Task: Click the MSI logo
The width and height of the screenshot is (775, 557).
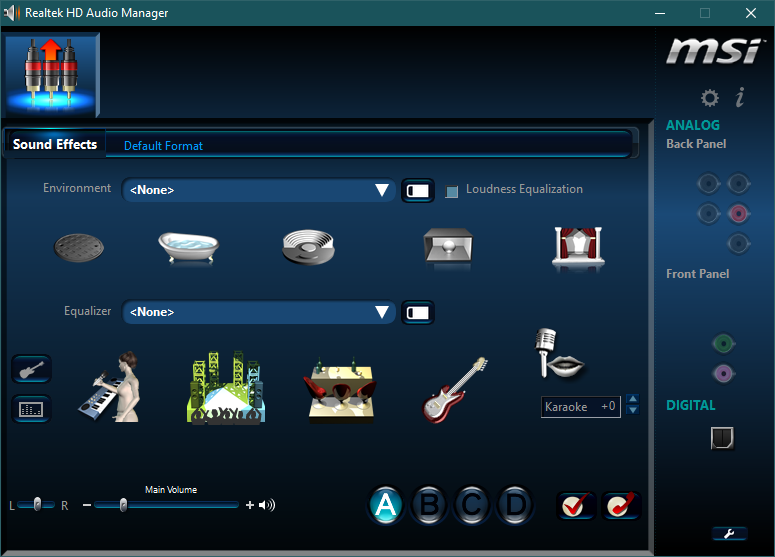Action: (714, 51)
